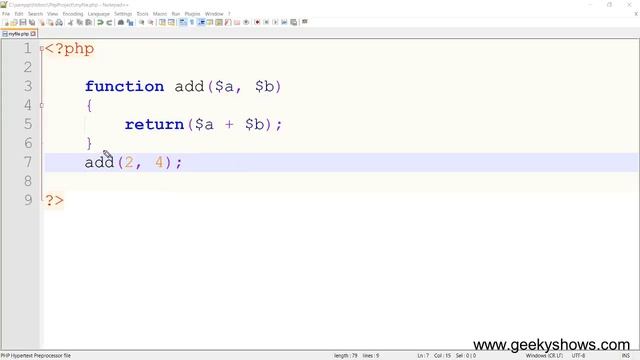Viewport: 640px width, 360px height.
Task: Redo the edit (green arrow)
Action: (109, 22)
